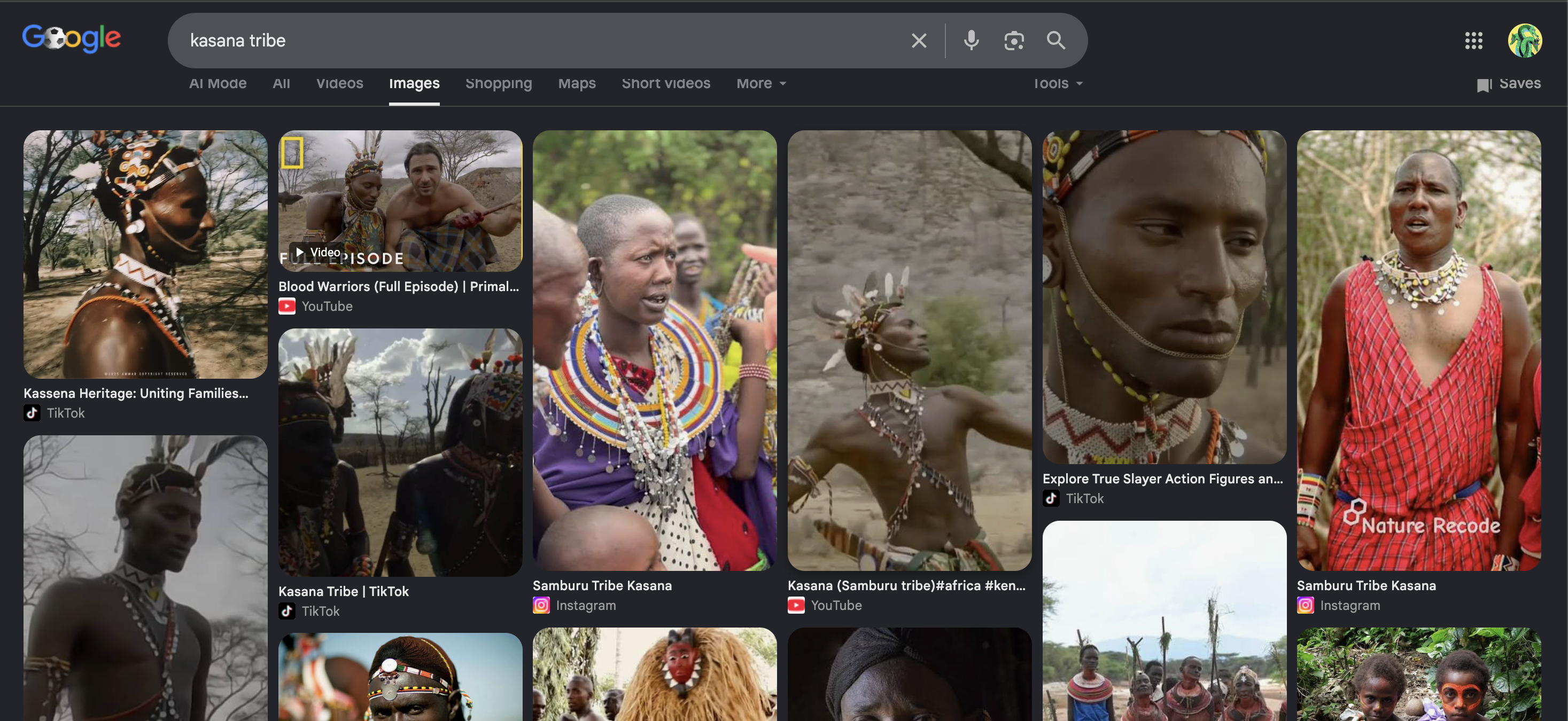1568x721 pixels.
Task: Open the Nature Recode red-robed man image
Action: [x=1419, y=350]
